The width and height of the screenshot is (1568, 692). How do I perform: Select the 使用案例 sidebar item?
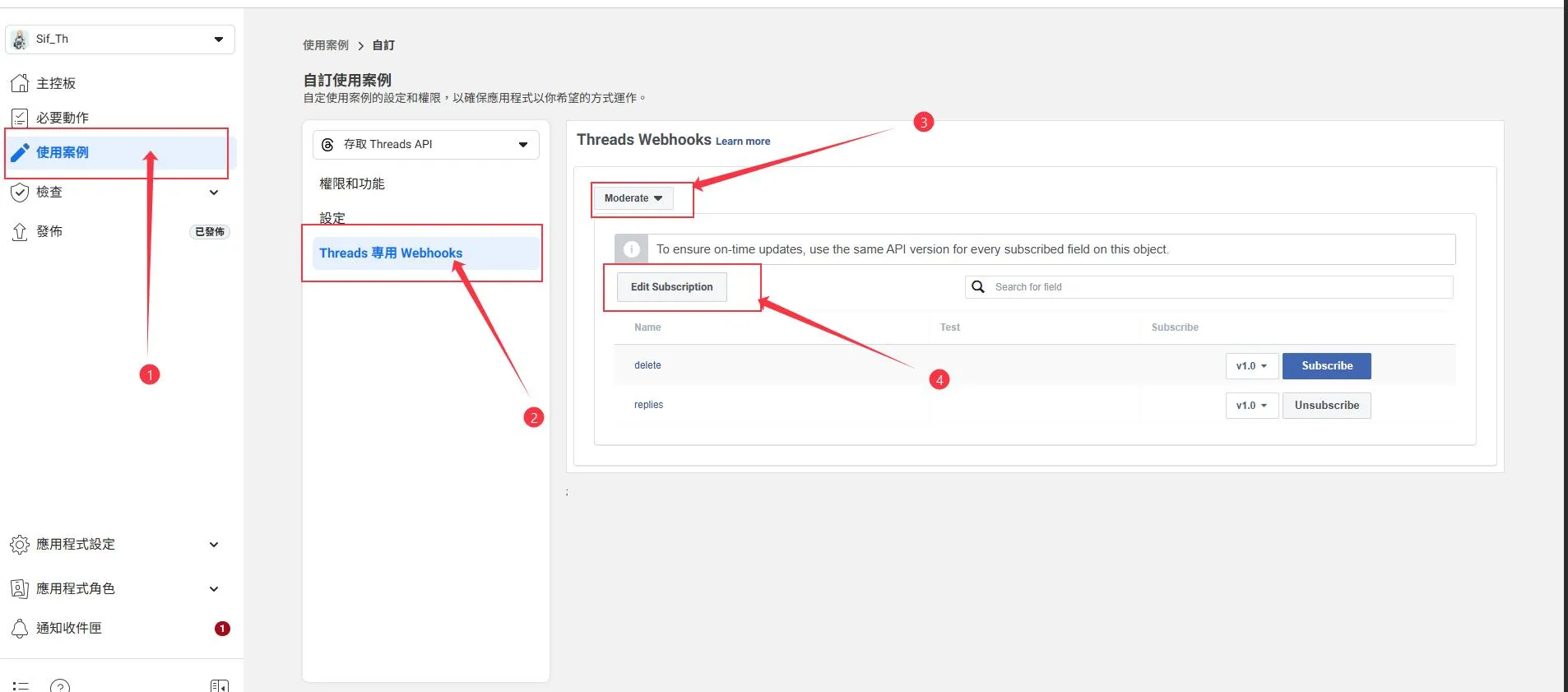[x=120, y=152]
